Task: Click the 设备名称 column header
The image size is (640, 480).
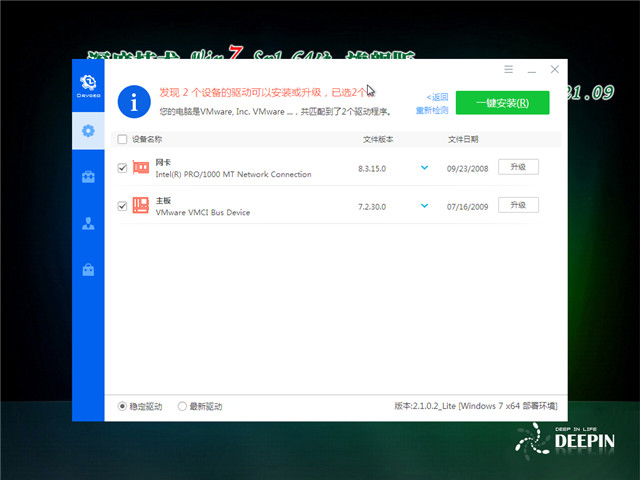Action: click(147, 139)
